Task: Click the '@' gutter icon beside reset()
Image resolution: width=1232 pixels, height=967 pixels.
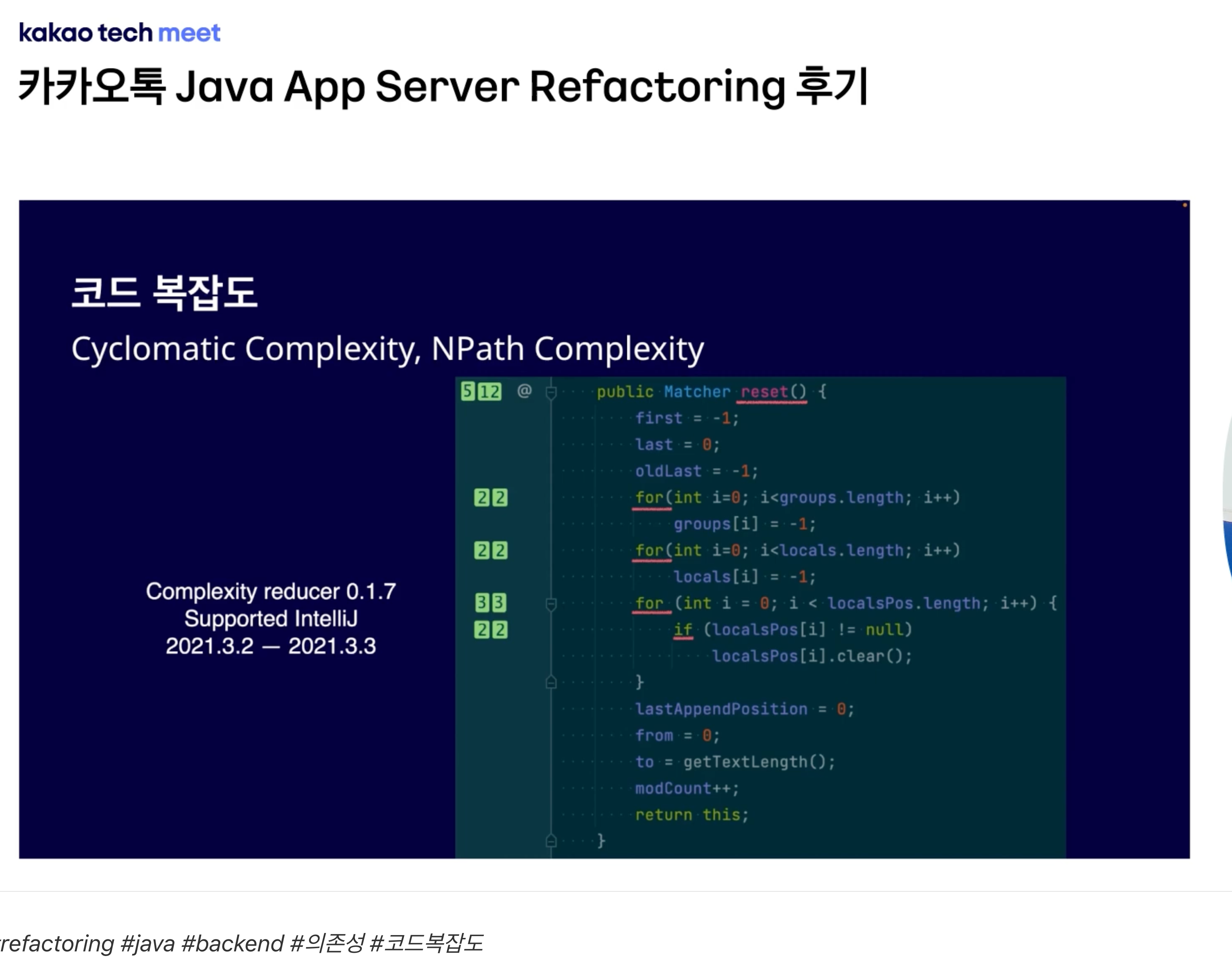Action: (524, 391)
